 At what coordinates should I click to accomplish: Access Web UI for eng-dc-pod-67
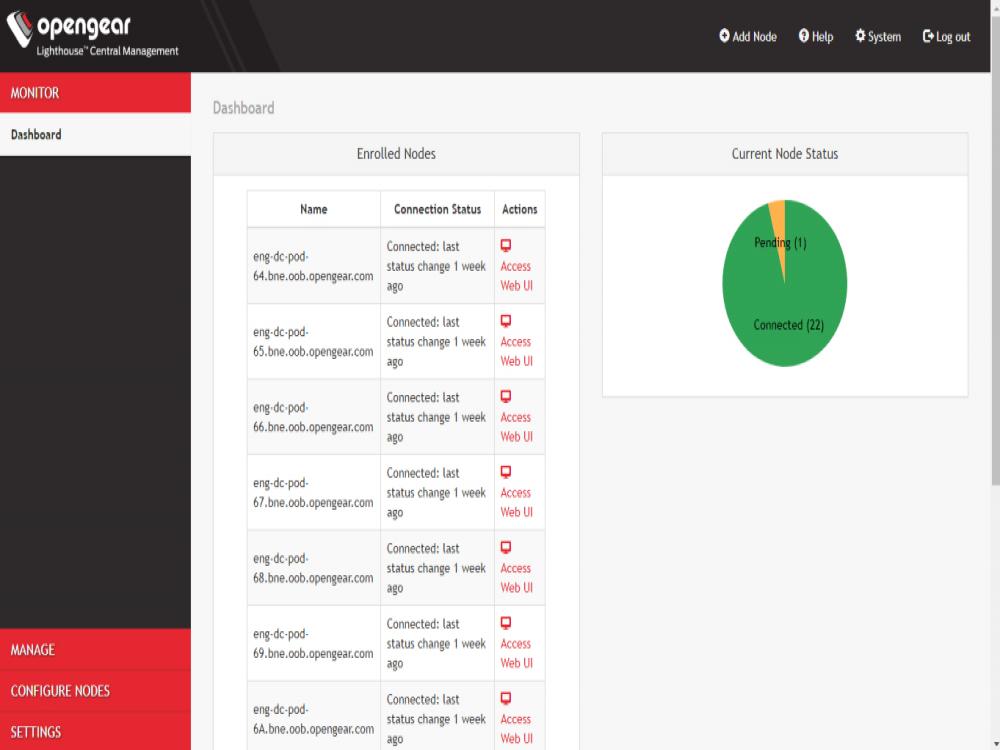[516, 502]
